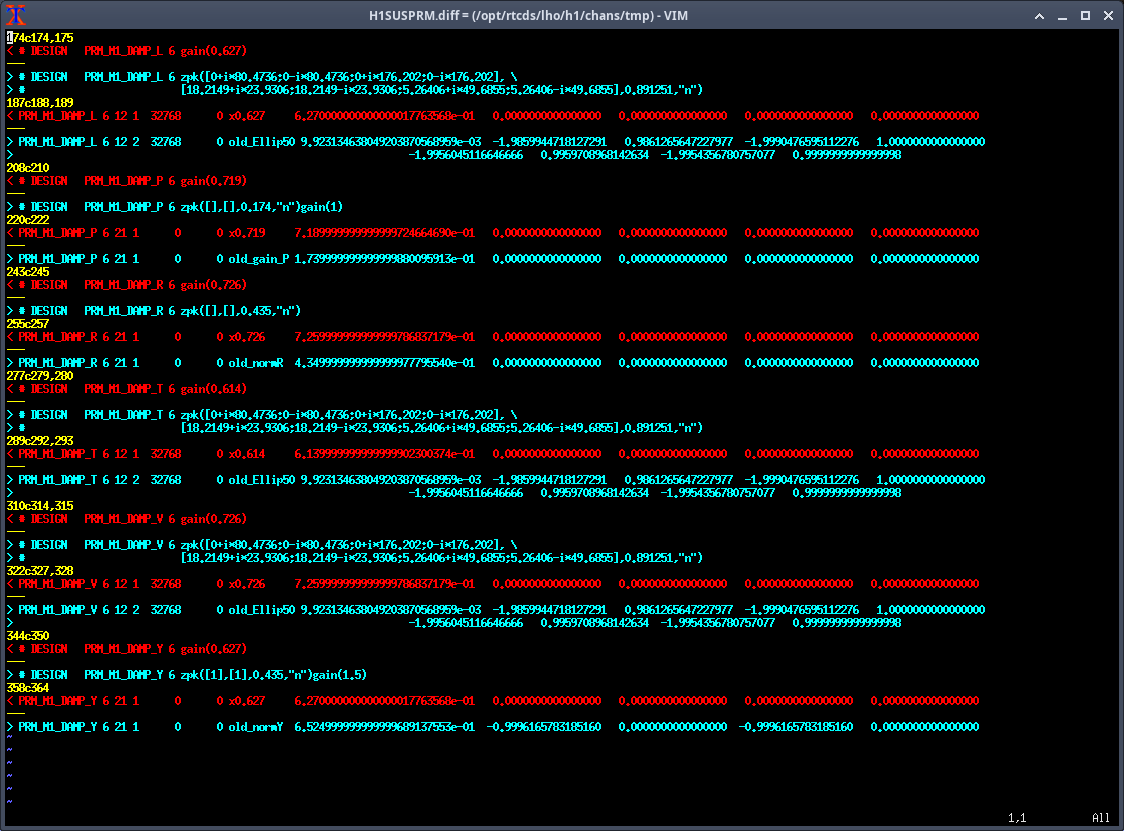Click the 358c364 hunk marker

(x=27, y=687)
